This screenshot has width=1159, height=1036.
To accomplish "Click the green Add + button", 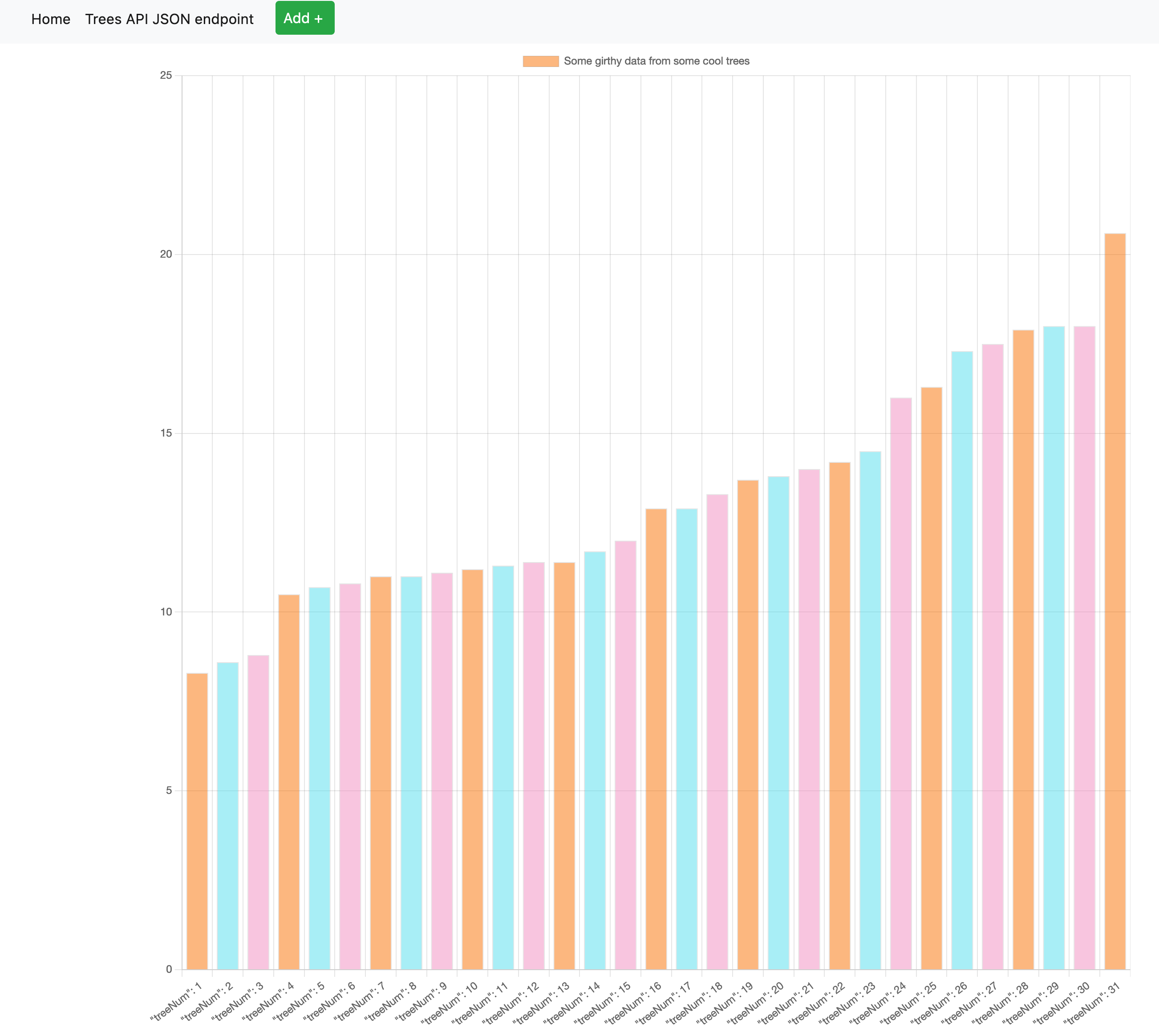I will (305, 18).
